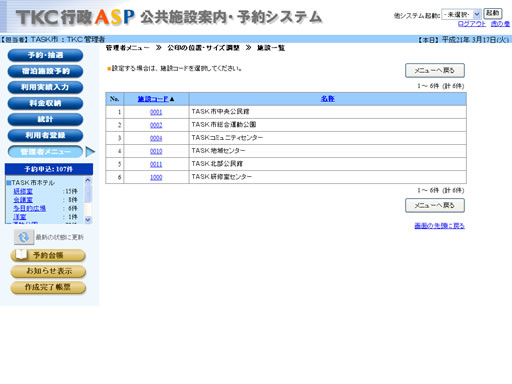Open 多目的広場 link in reservation list

click(x=29, y=208)
